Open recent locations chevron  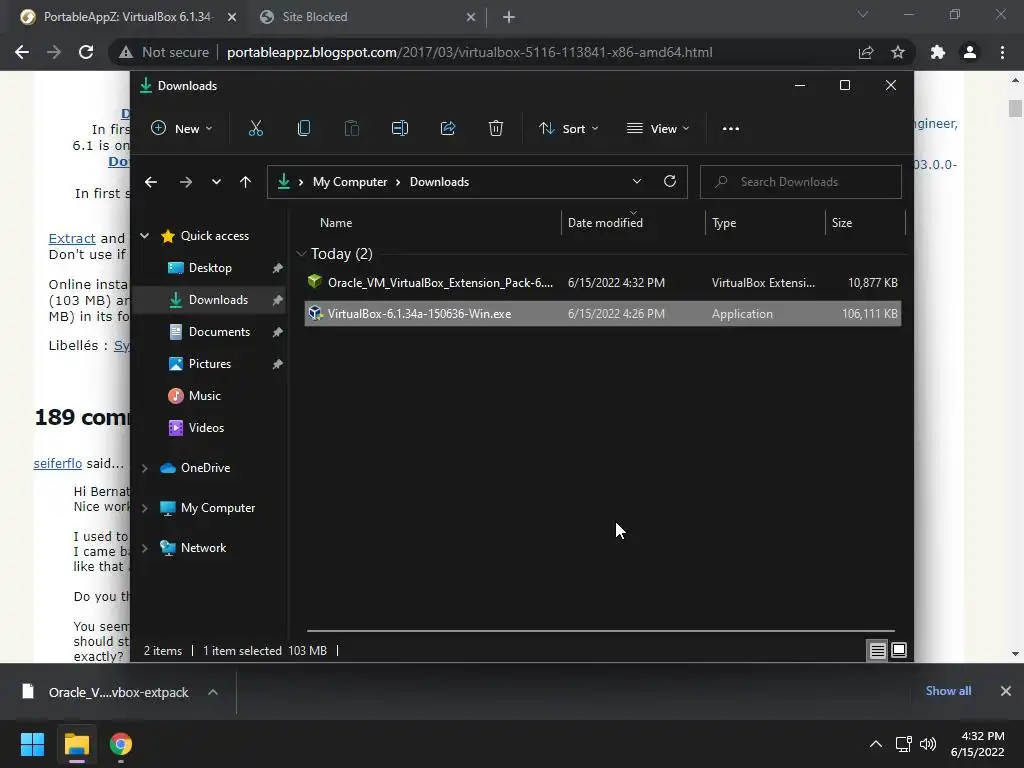click(x=216, y=182)
